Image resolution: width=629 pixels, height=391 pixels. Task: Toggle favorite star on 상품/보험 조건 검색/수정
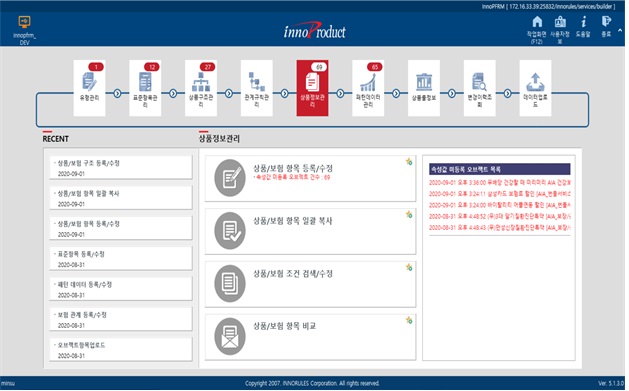click(409, 267)
